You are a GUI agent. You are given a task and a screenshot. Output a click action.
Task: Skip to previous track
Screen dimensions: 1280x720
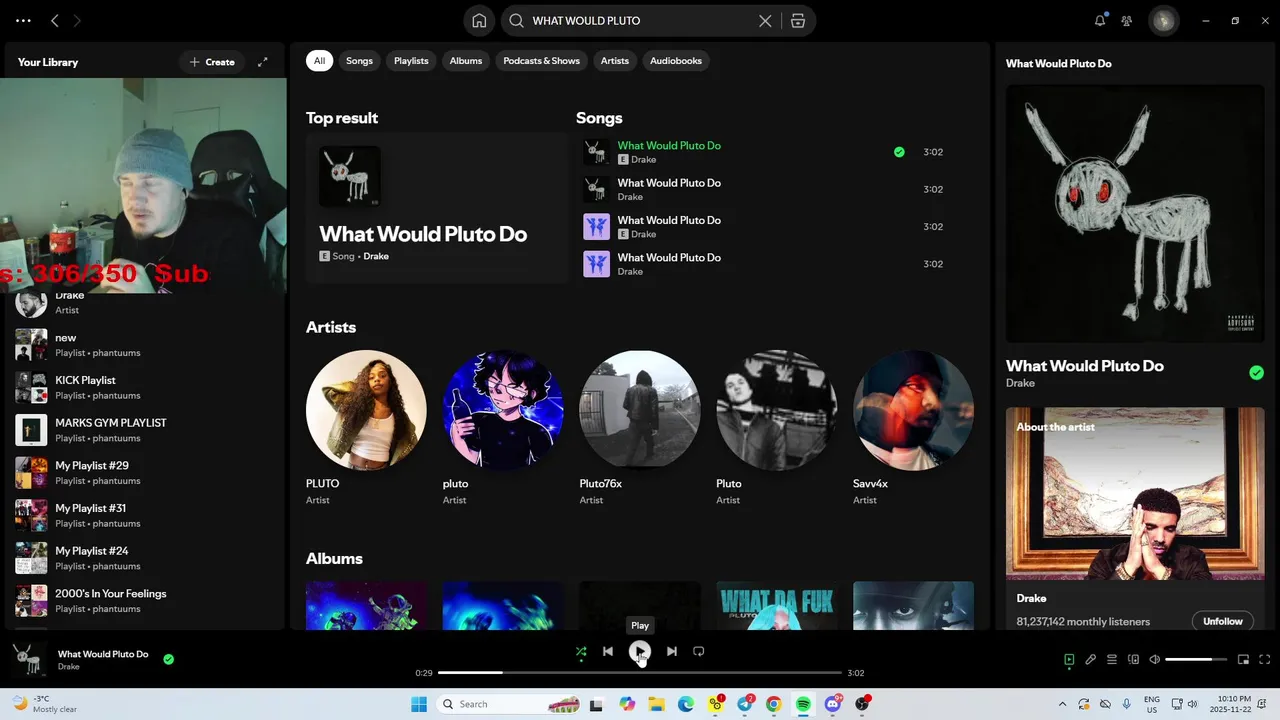(608, 651)
